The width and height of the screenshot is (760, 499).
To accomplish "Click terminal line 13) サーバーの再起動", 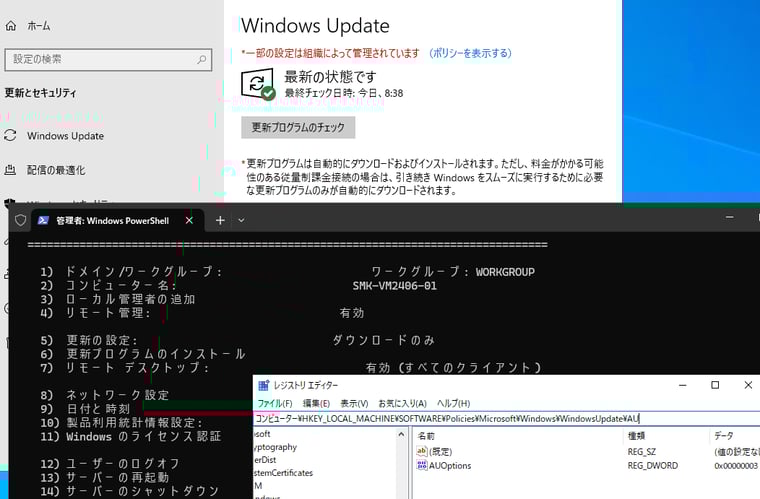I will [x=105, y=477].
